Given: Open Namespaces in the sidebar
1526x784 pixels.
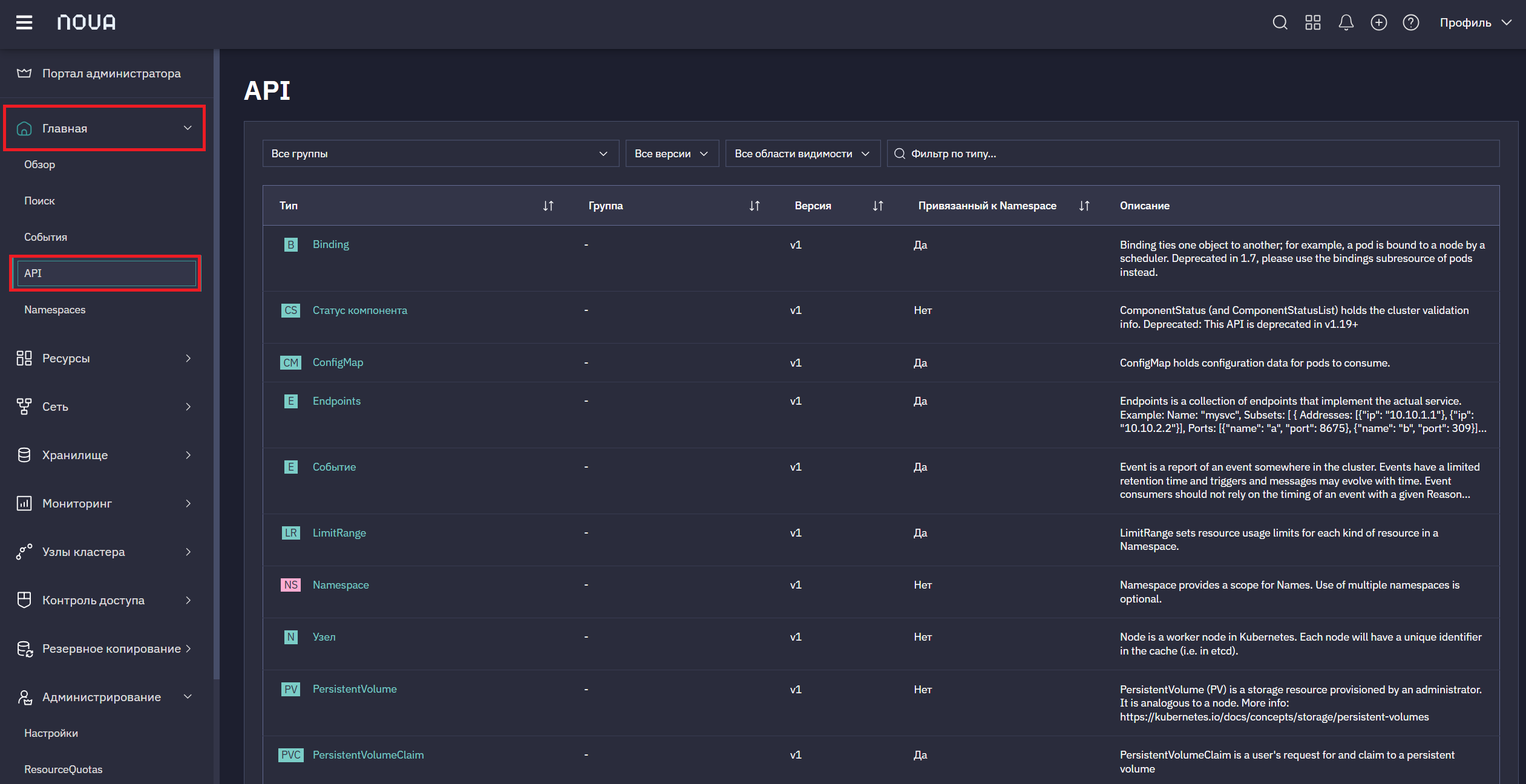Looking at the screenshot, I should [54, 310].
